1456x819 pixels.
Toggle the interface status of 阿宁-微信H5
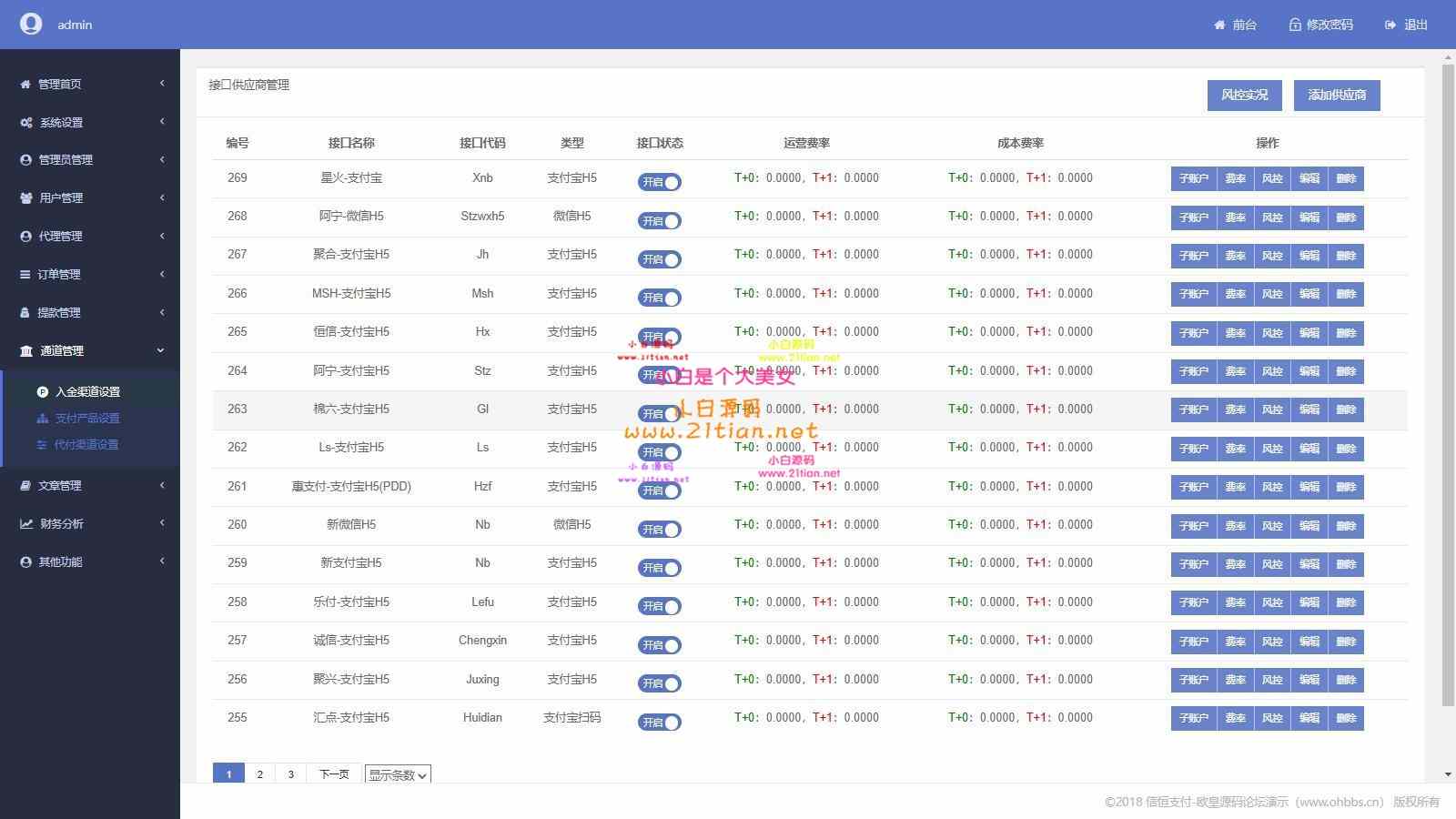(660, 220)
